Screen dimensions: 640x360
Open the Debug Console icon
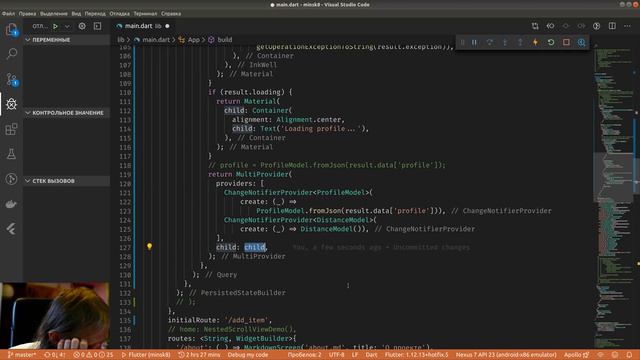(98, 26)
